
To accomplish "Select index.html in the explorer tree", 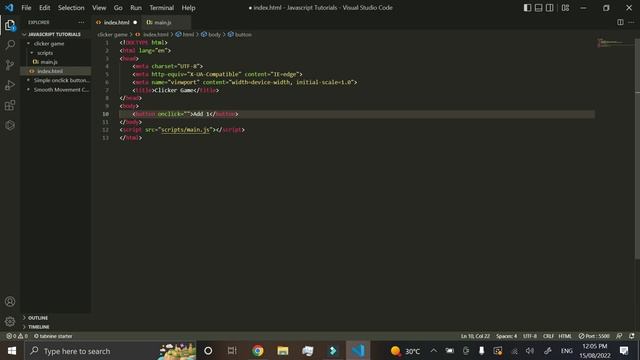I will pos(50,71).
